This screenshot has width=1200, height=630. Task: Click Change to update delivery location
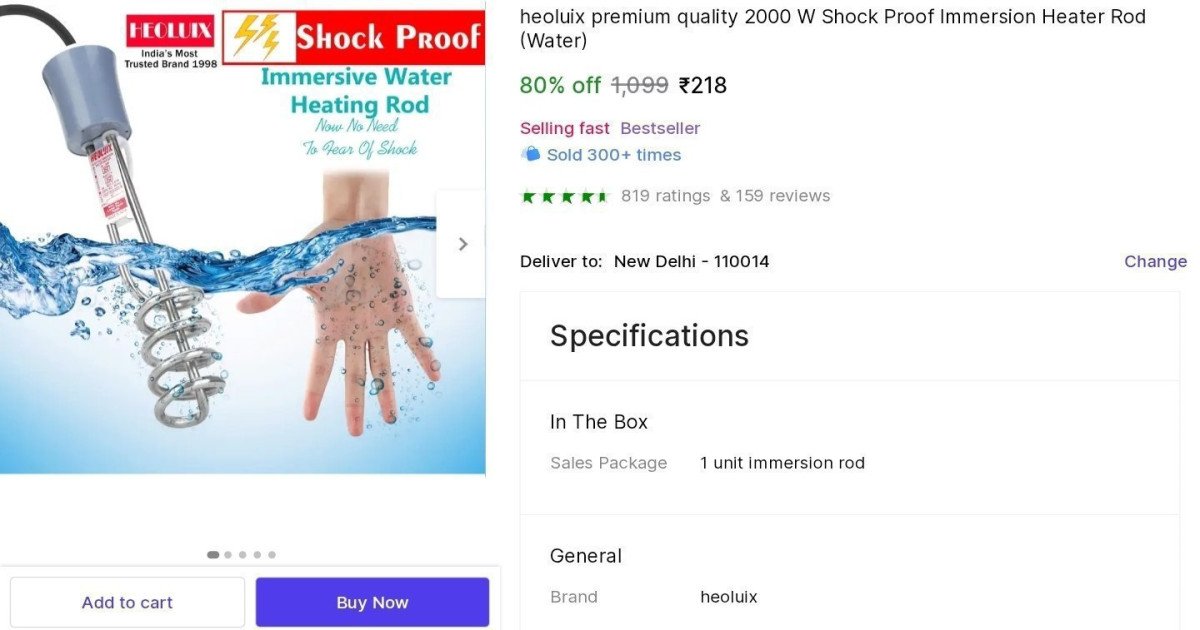tap(1155, 261)
